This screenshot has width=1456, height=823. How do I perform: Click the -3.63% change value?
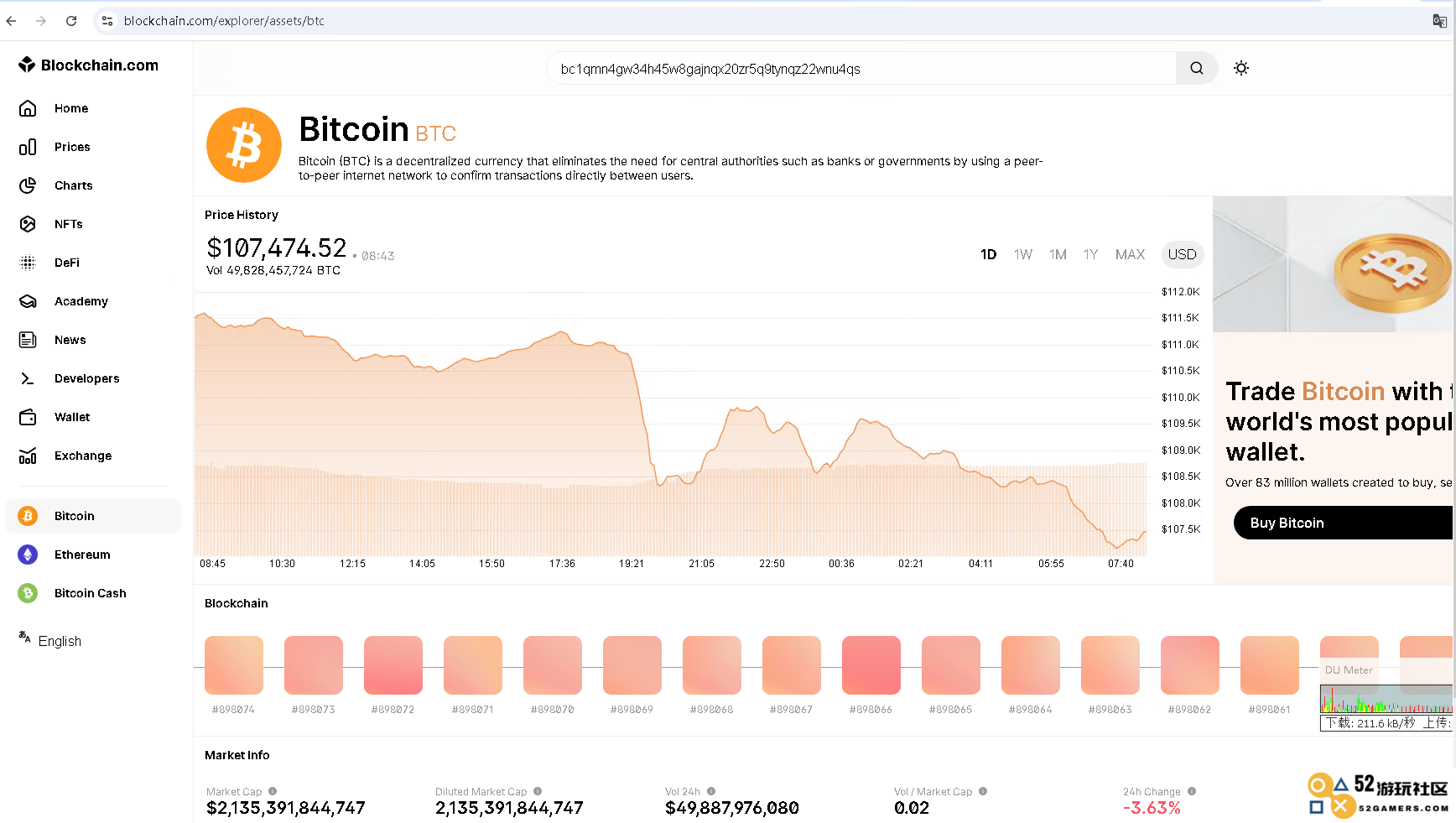[1152, 808]
